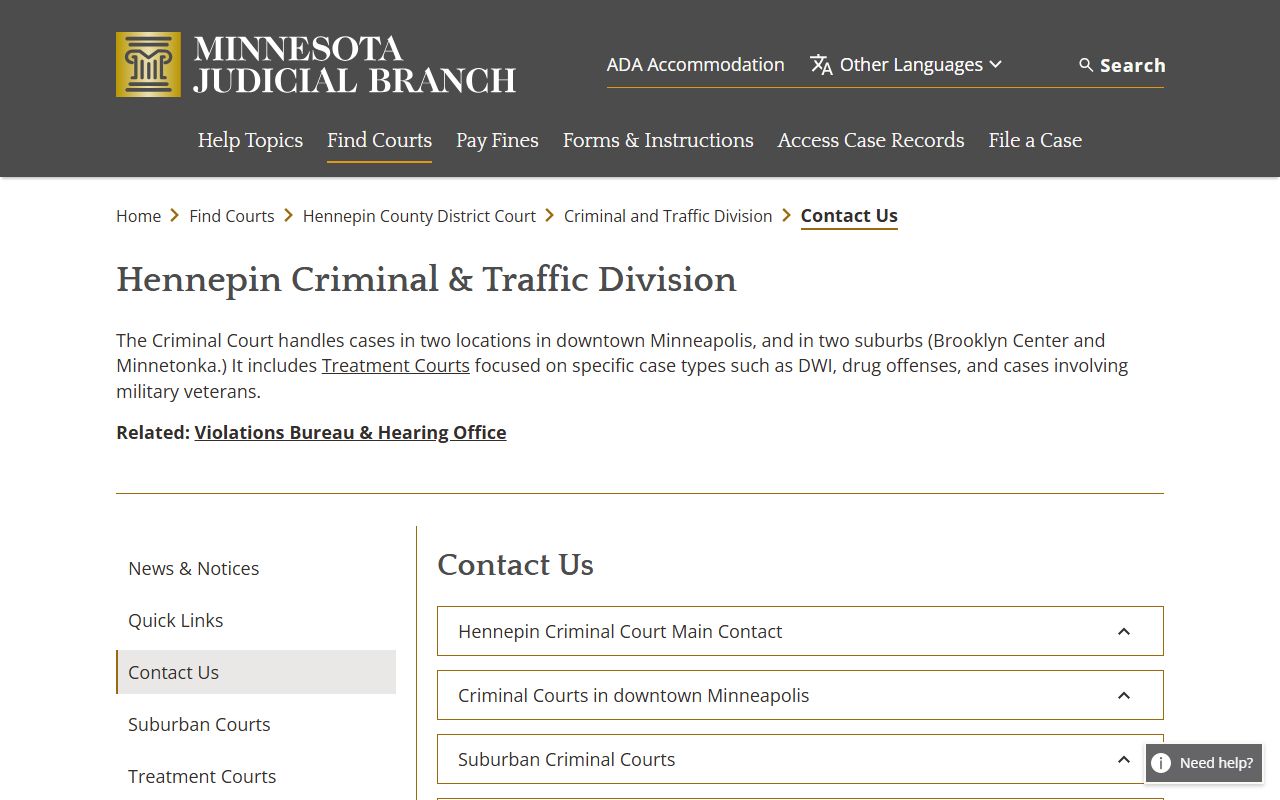Click the Need help info icon
Screen dimensions: 1280x800
click(x=1161, y=763)
